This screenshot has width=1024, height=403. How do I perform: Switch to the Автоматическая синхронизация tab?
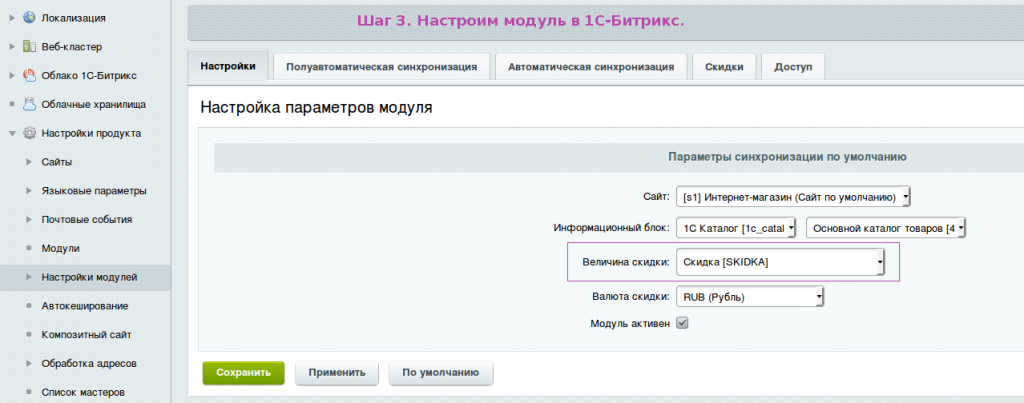(x=591, y=68)
